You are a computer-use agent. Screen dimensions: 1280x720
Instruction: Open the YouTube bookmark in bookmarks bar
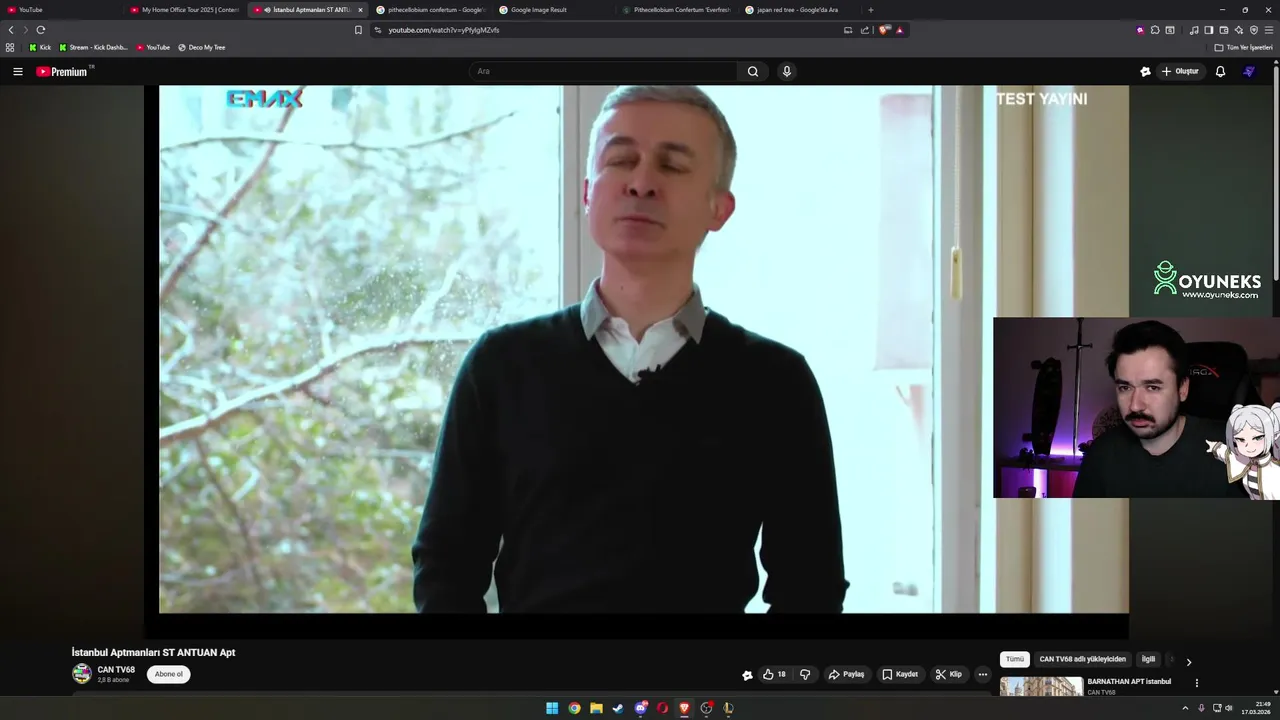click(153, 47)
